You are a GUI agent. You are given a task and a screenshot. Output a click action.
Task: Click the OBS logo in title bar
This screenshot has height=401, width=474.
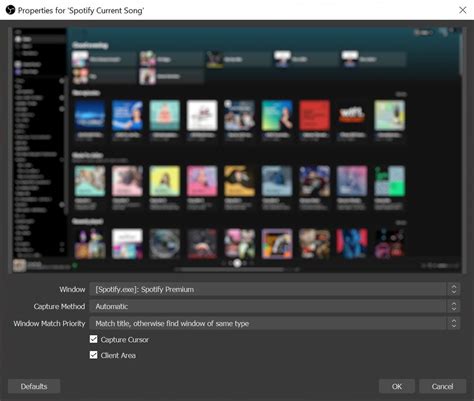(10, 10)
